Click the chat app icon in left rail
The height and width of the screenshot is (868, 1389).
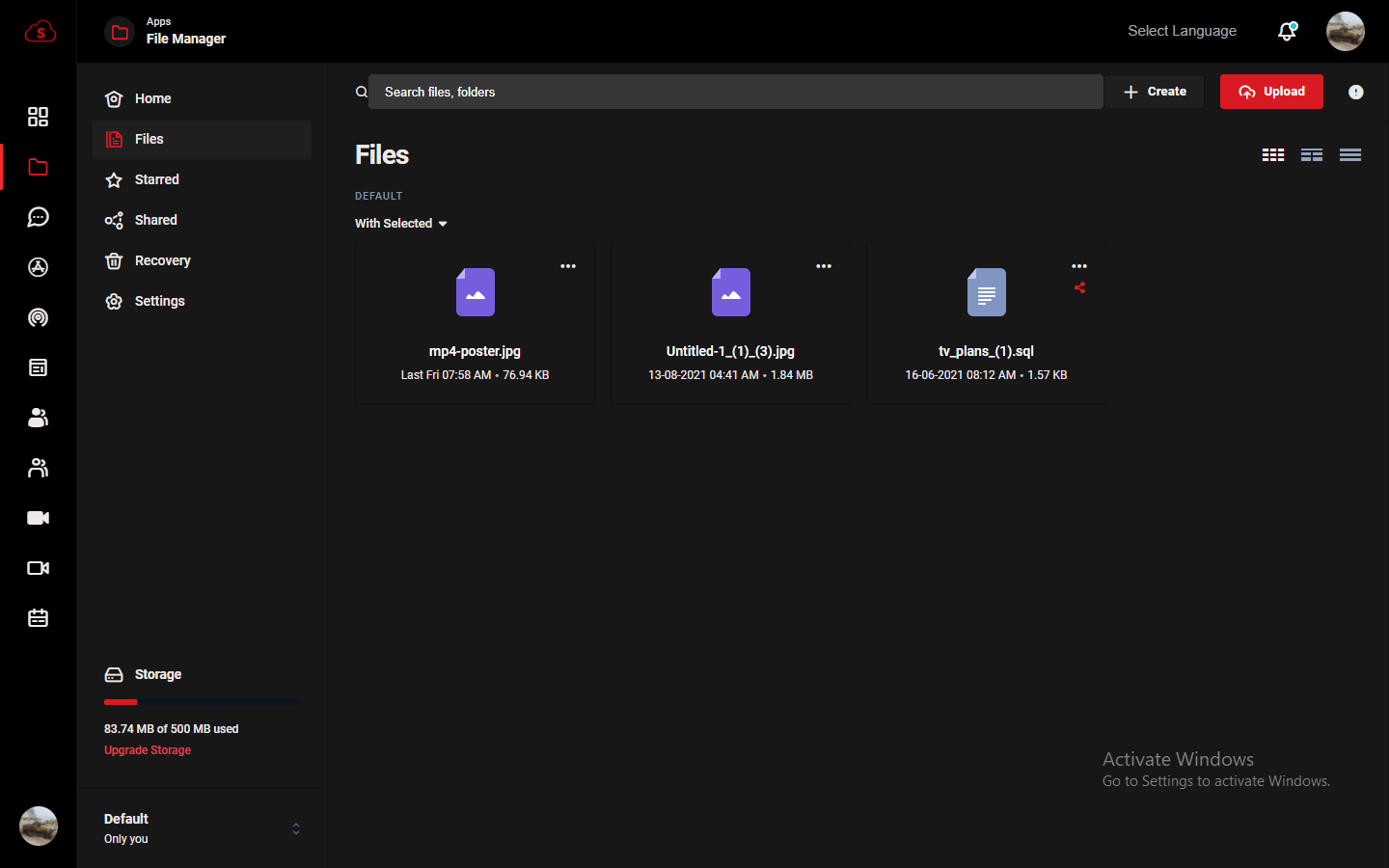(x=38, y=217)
